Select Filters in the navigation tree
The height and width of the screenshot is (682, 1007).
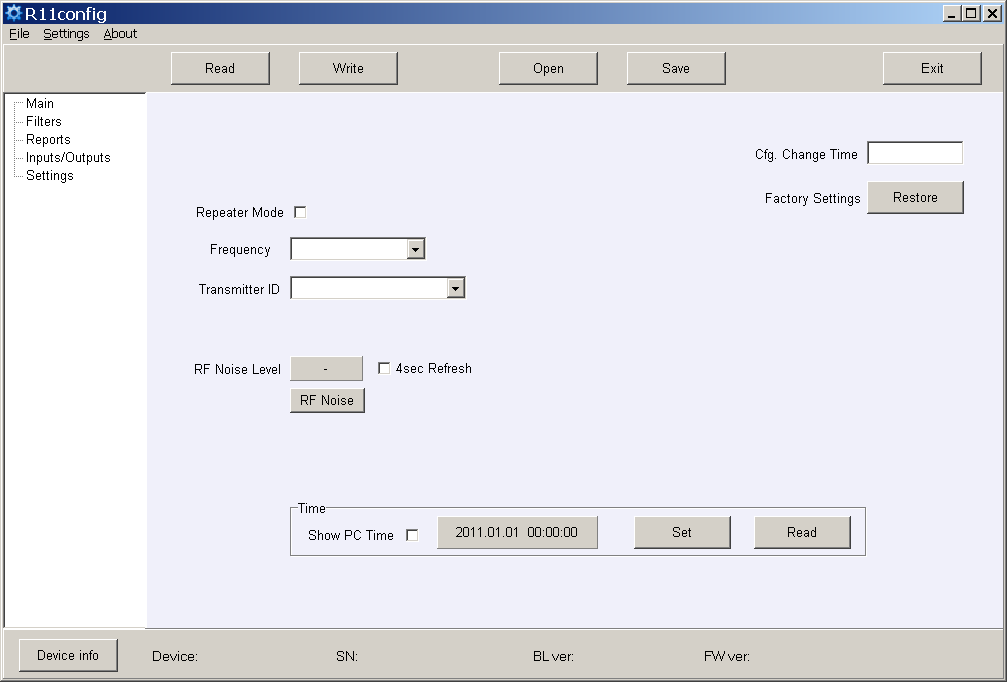[x=44, y=121]
